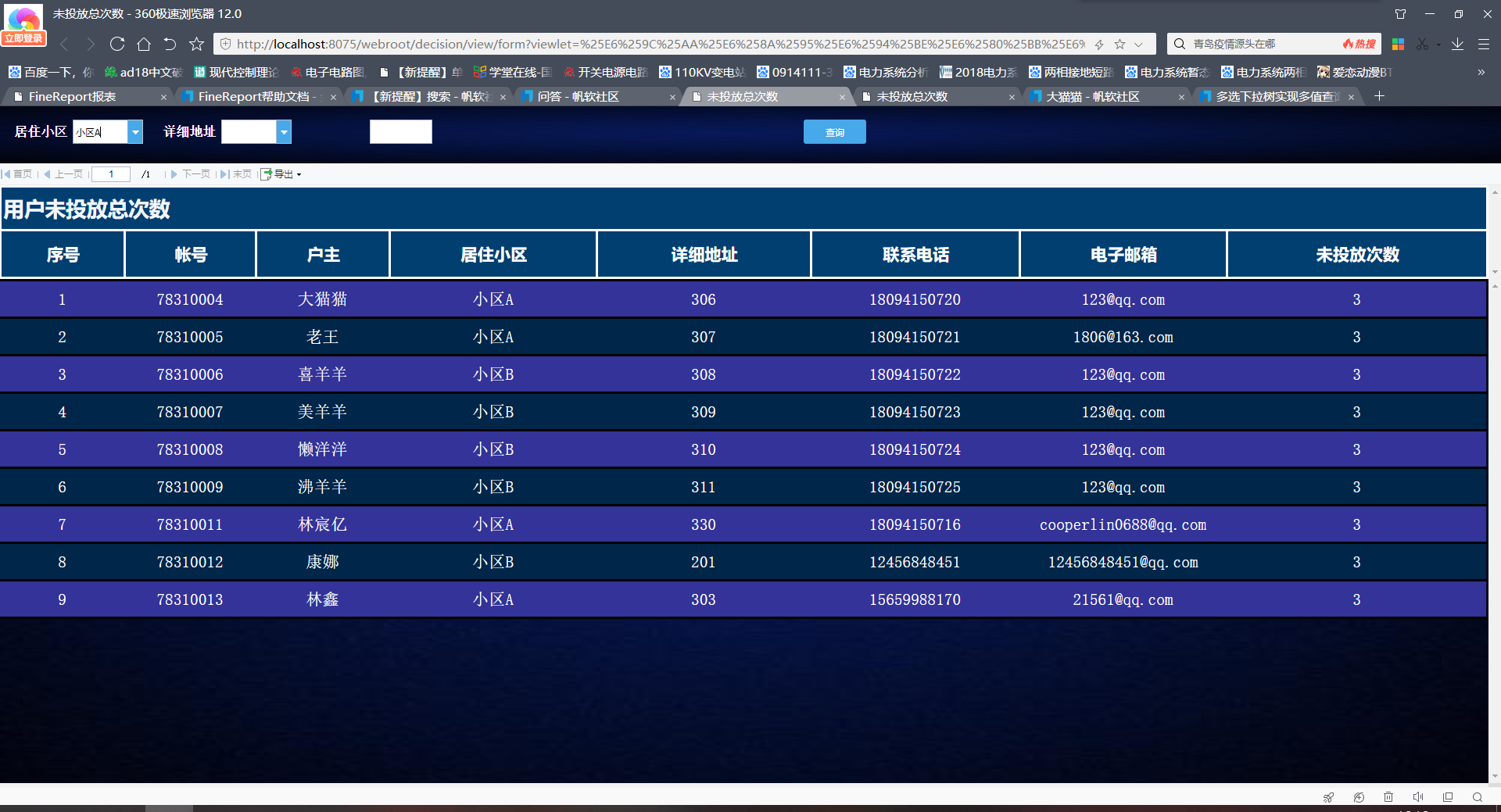
Task: Click the email cell cooperlin0688@qq.com
Action: click(1123, 525)
